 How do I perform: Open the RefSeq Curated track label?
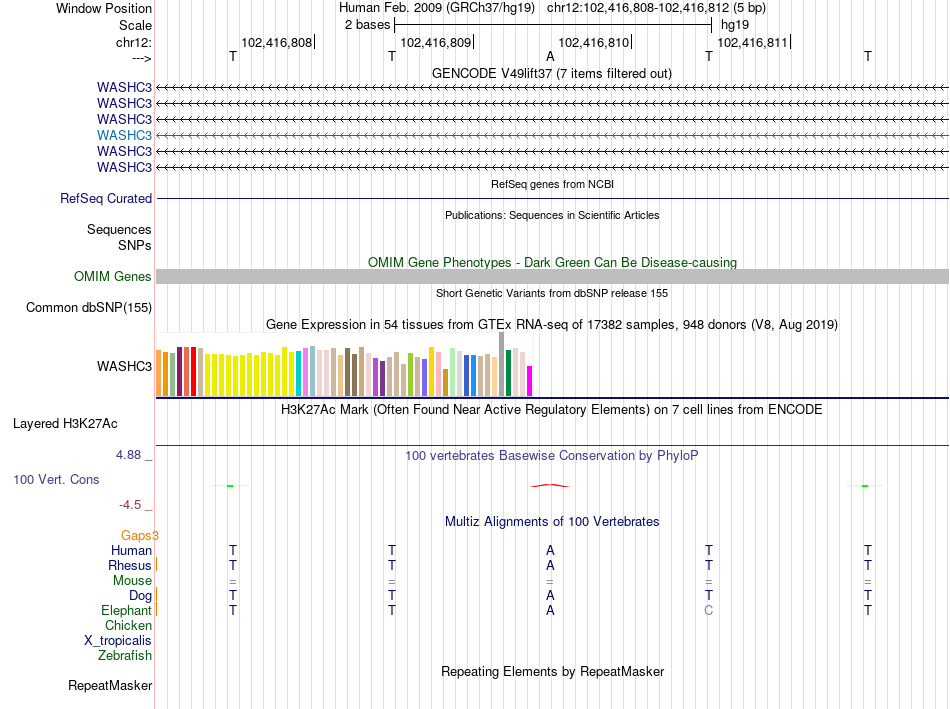point(106,198)
